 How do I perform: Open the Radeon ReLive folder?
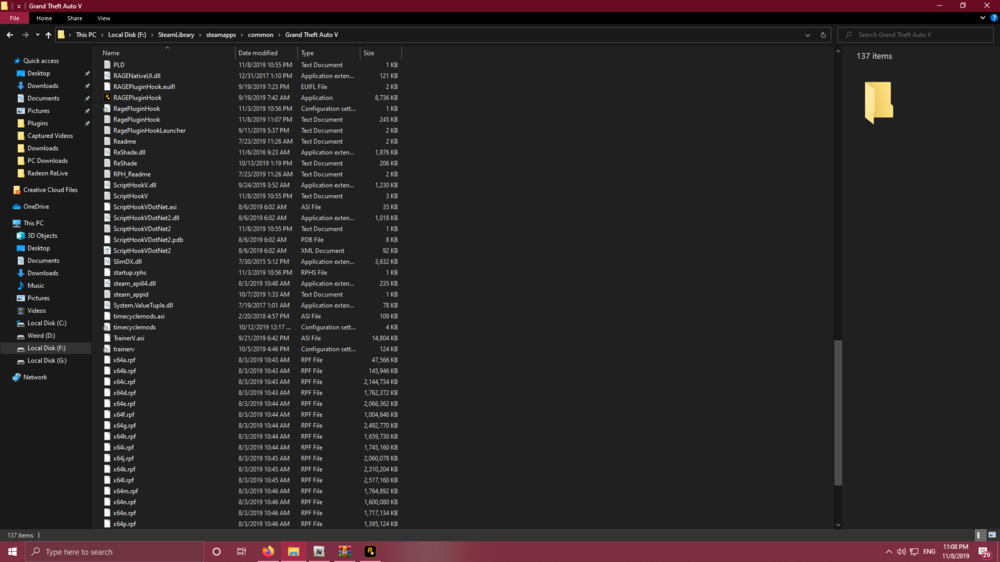(47, 174)
